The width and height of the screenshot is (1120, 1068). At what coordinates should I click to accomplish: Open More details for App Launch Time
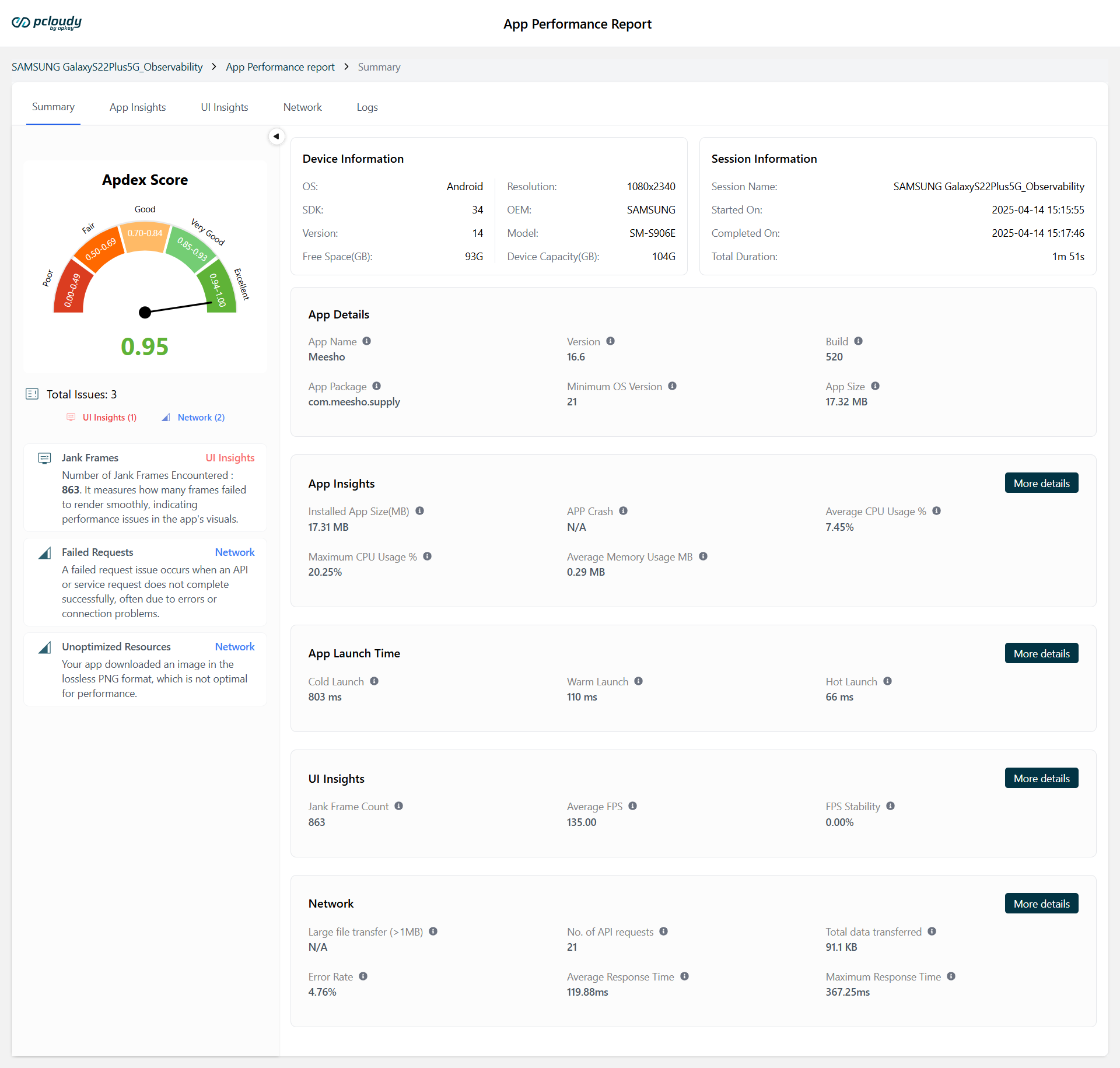(1041, 653)
